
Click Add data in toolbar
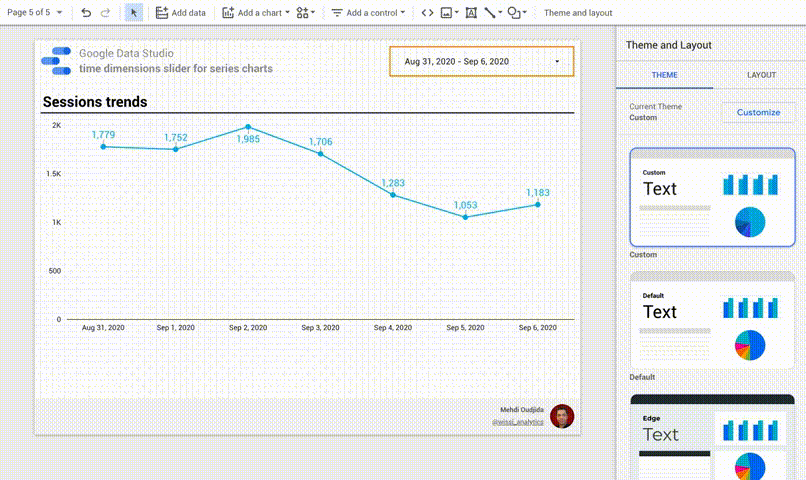tap(181, 13)
